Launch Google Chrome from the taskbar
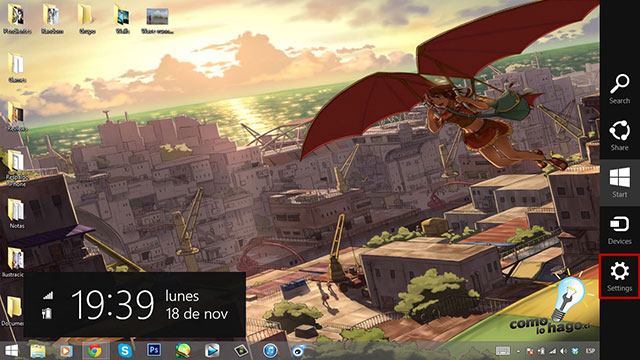The height and width of the screenshot is (360, 640). [x=95, y=351]
